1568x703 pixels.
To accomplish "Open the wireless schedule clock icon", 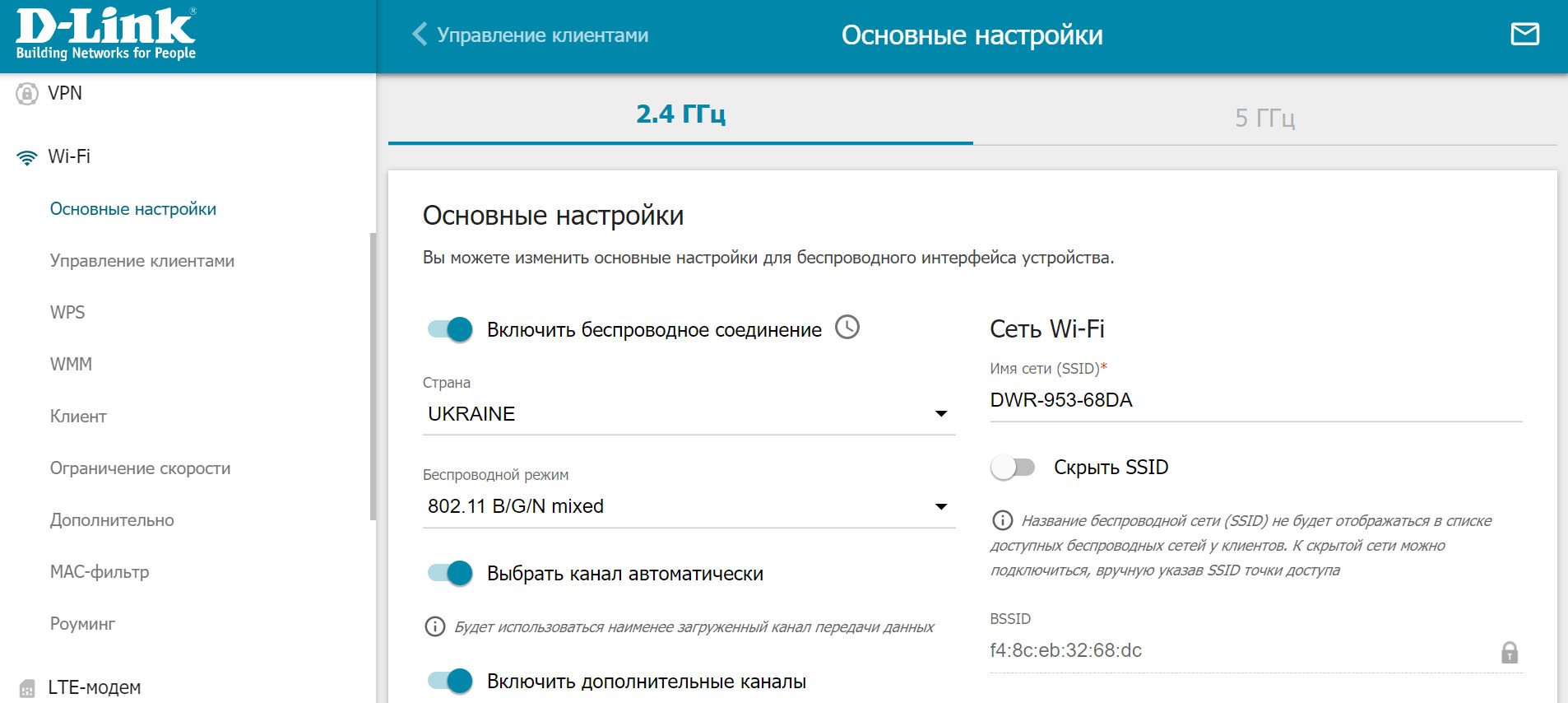I will coord(847,328).
